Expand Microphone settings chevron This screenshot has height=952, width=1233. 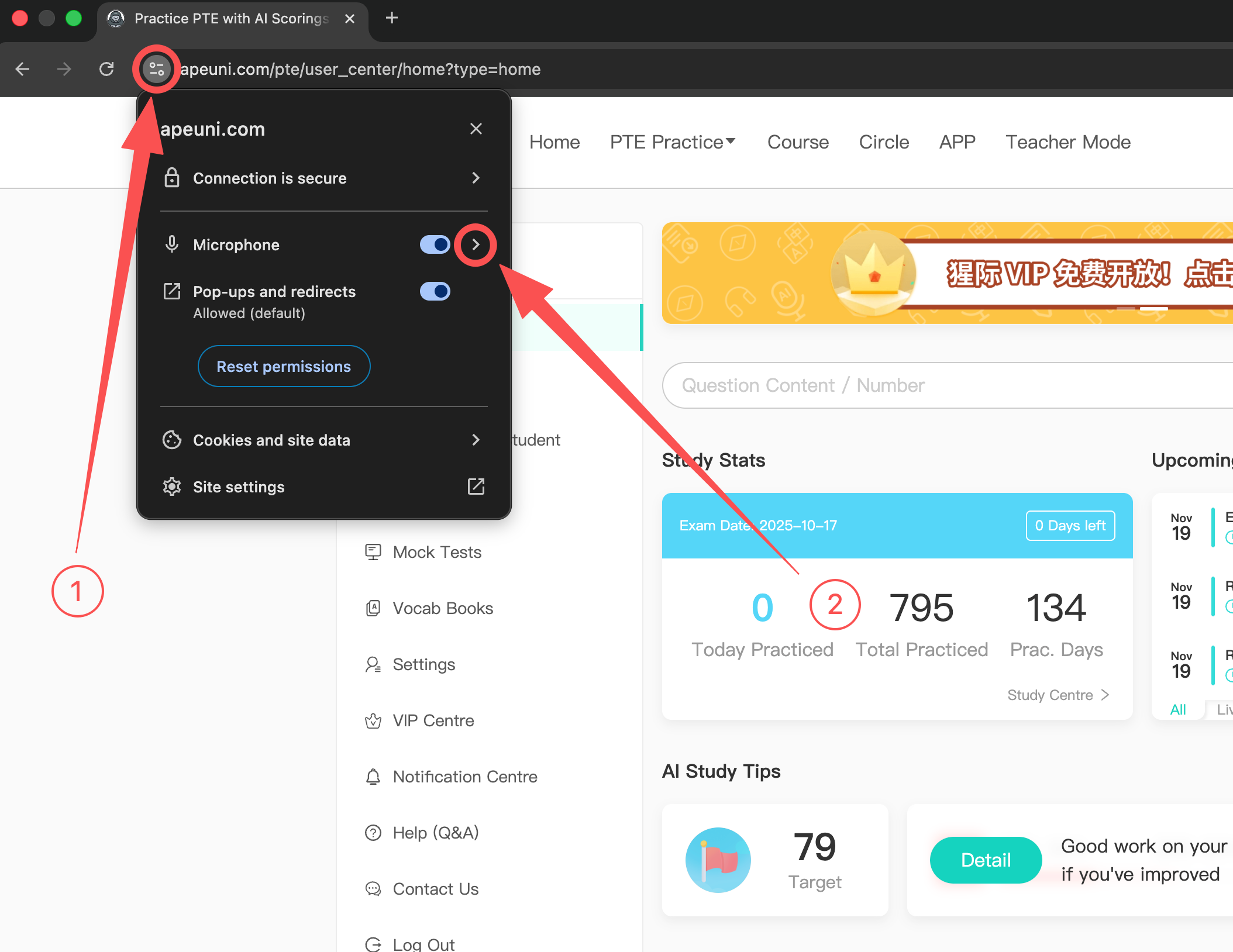coord(476,244)
